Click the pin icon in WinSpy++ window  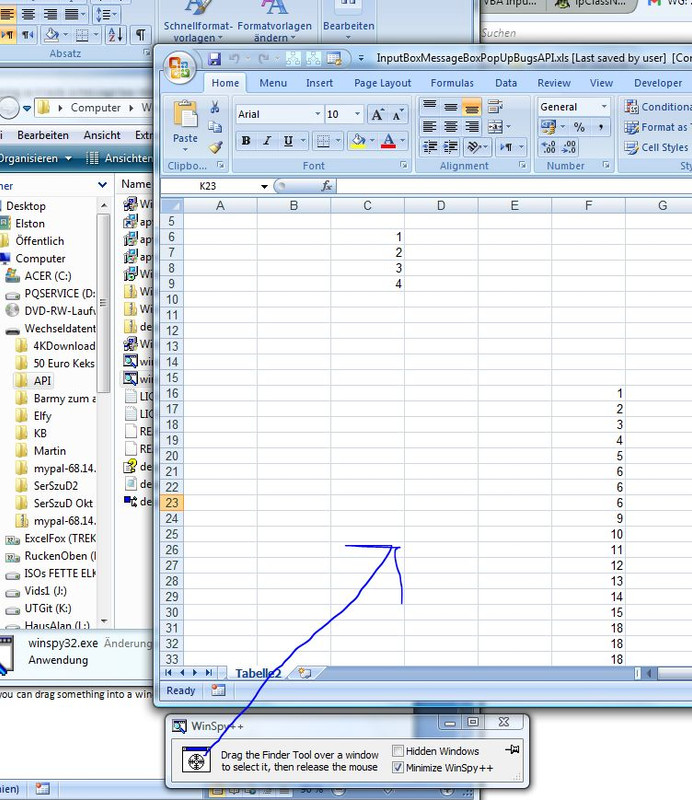(x=512, y=750)
